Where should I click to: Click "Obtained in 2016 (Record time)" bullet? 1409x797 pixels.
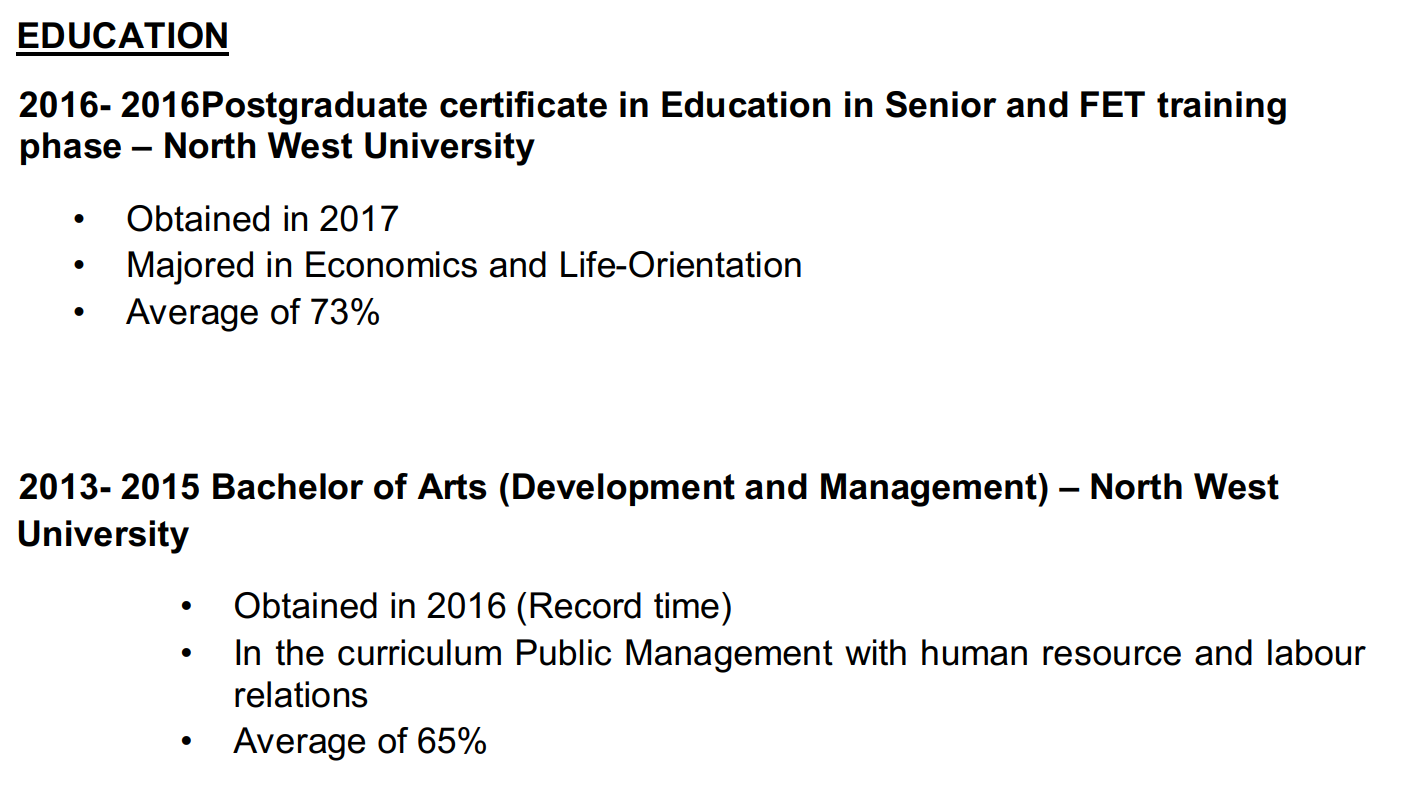[482, 606]
